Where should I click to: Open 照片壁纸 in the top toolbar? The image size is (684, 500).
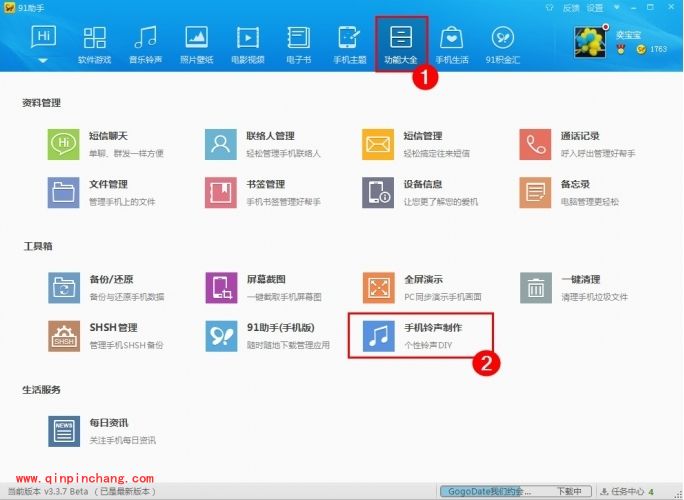click(197, 45)
